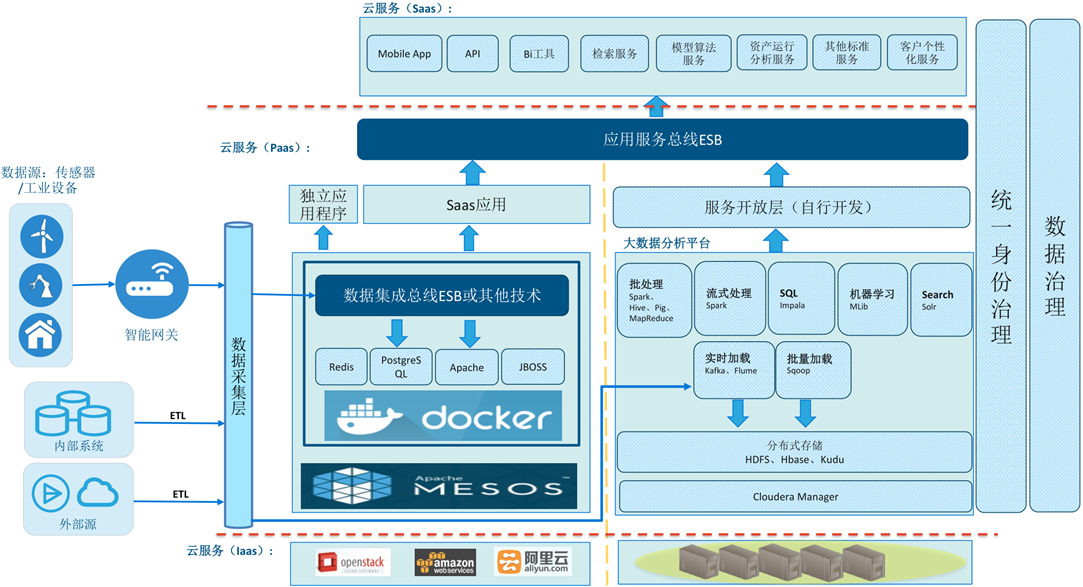The height and width of the screenshot is (587, 1083).
Task: Select the PostgreSQL component box
Action: pos(401,367)
